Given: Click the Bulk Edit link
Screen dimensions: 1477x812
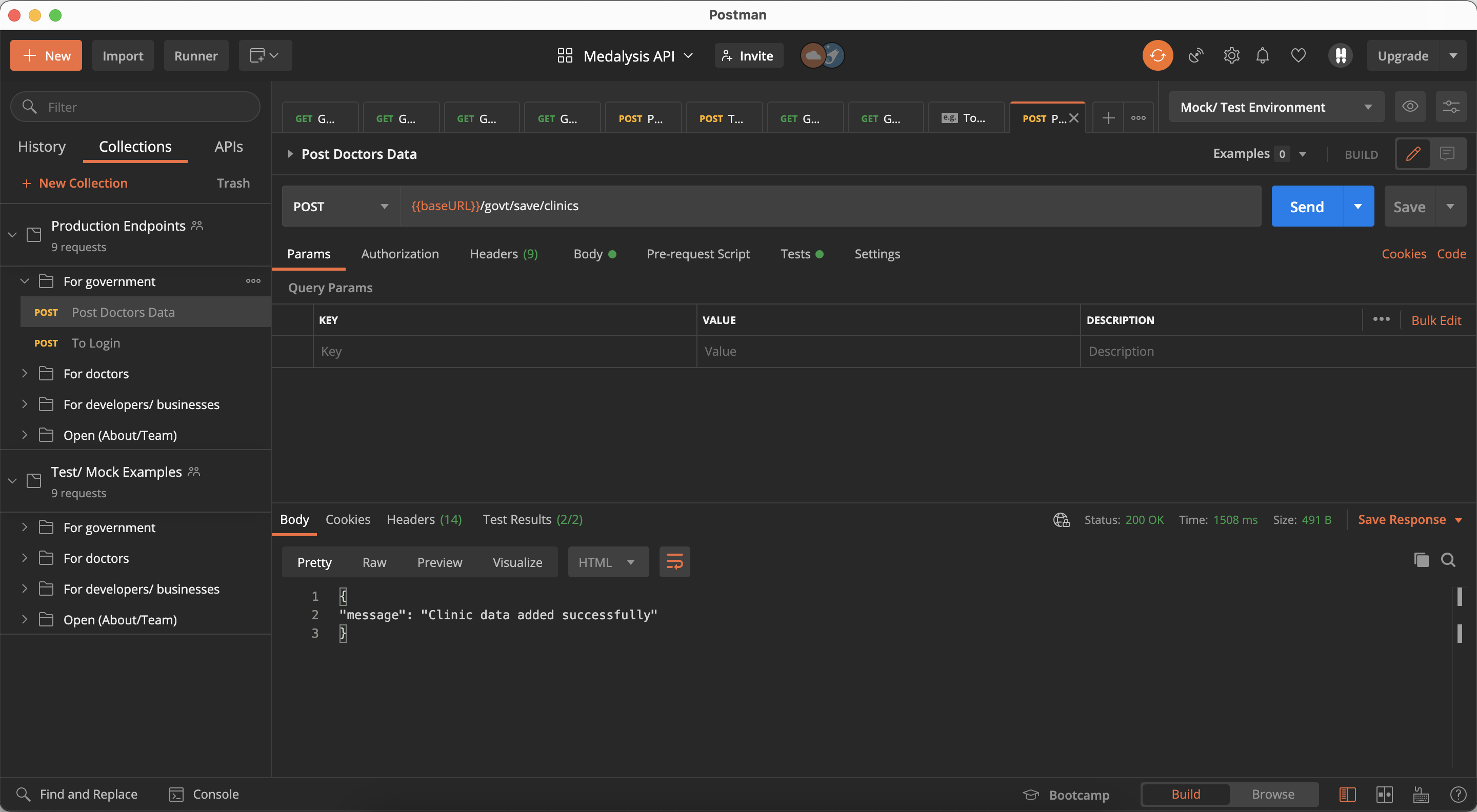Looking at the screenshot, I should point(1435,320).
